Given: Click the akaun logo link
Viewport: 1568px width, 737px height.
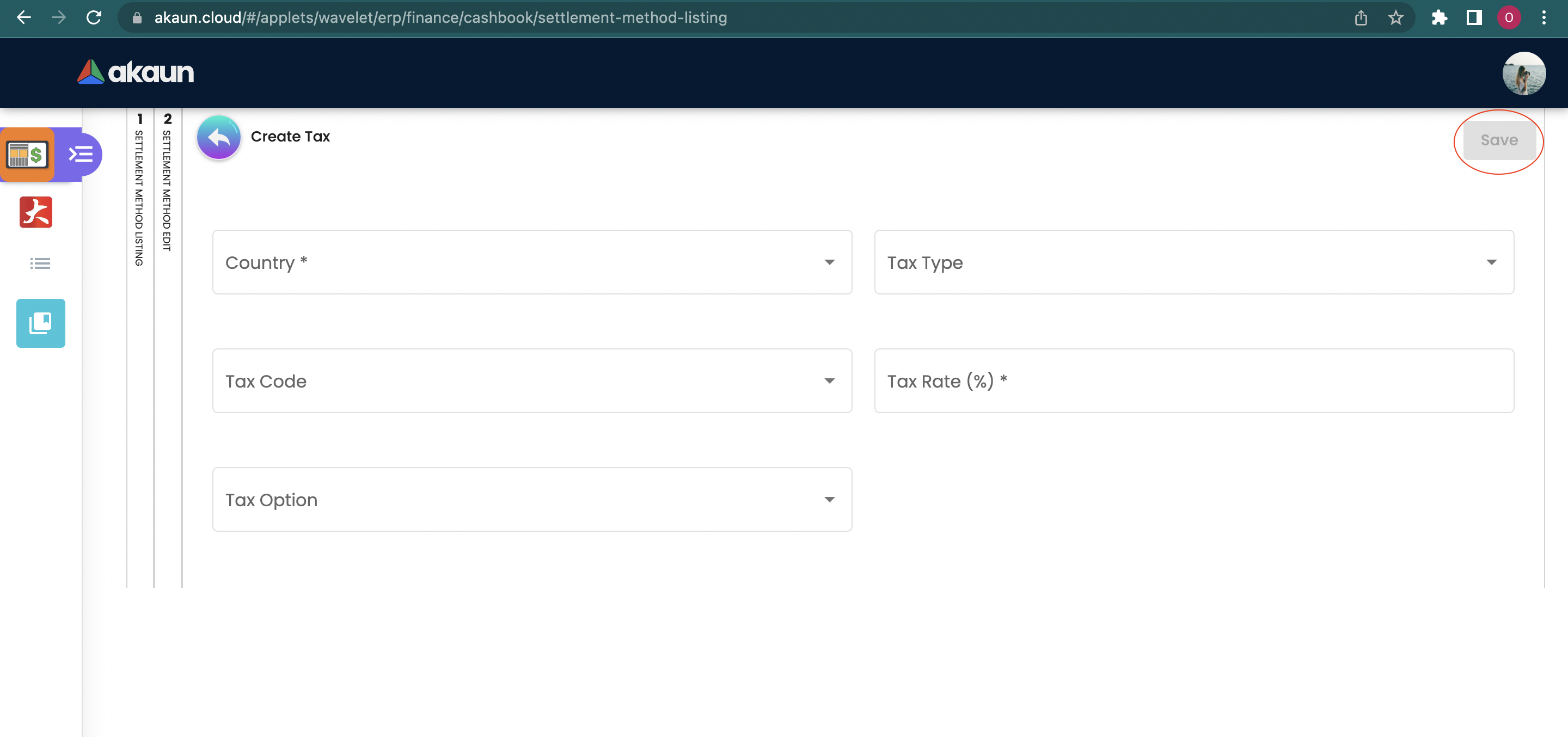Looking at the screenshot, I should pyautogui.click(x=136, y=72).
